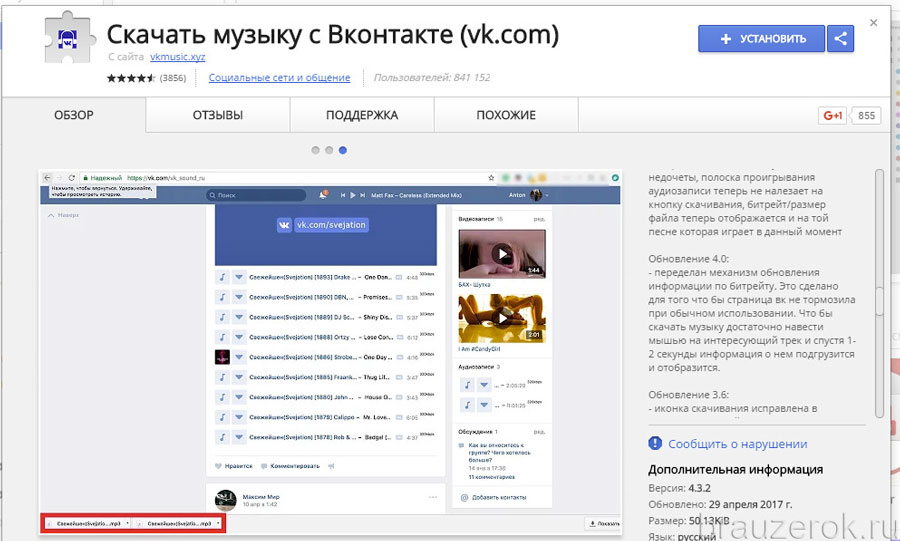Image resolution: width=900 pixels, height=541 pixels.
Task: Click the G+1 button
Action: 833,115
